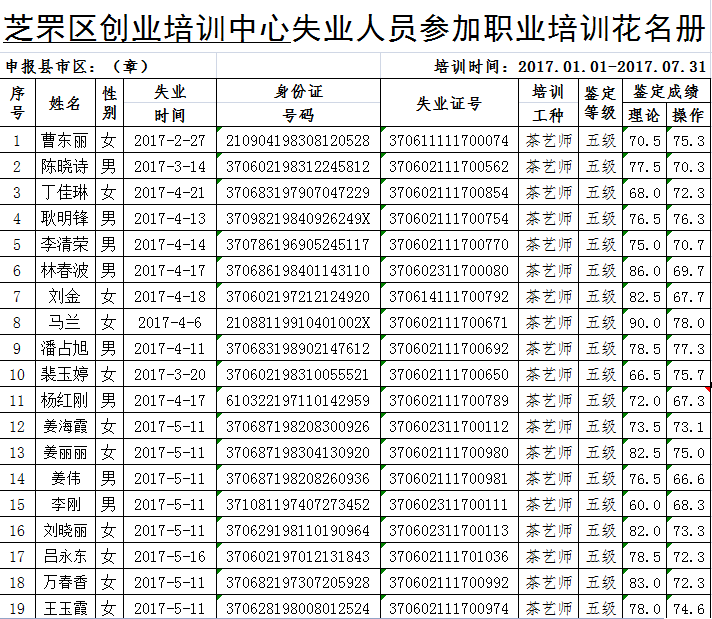
Task: Click the 理论 sub-header cell
Action: 644,115
